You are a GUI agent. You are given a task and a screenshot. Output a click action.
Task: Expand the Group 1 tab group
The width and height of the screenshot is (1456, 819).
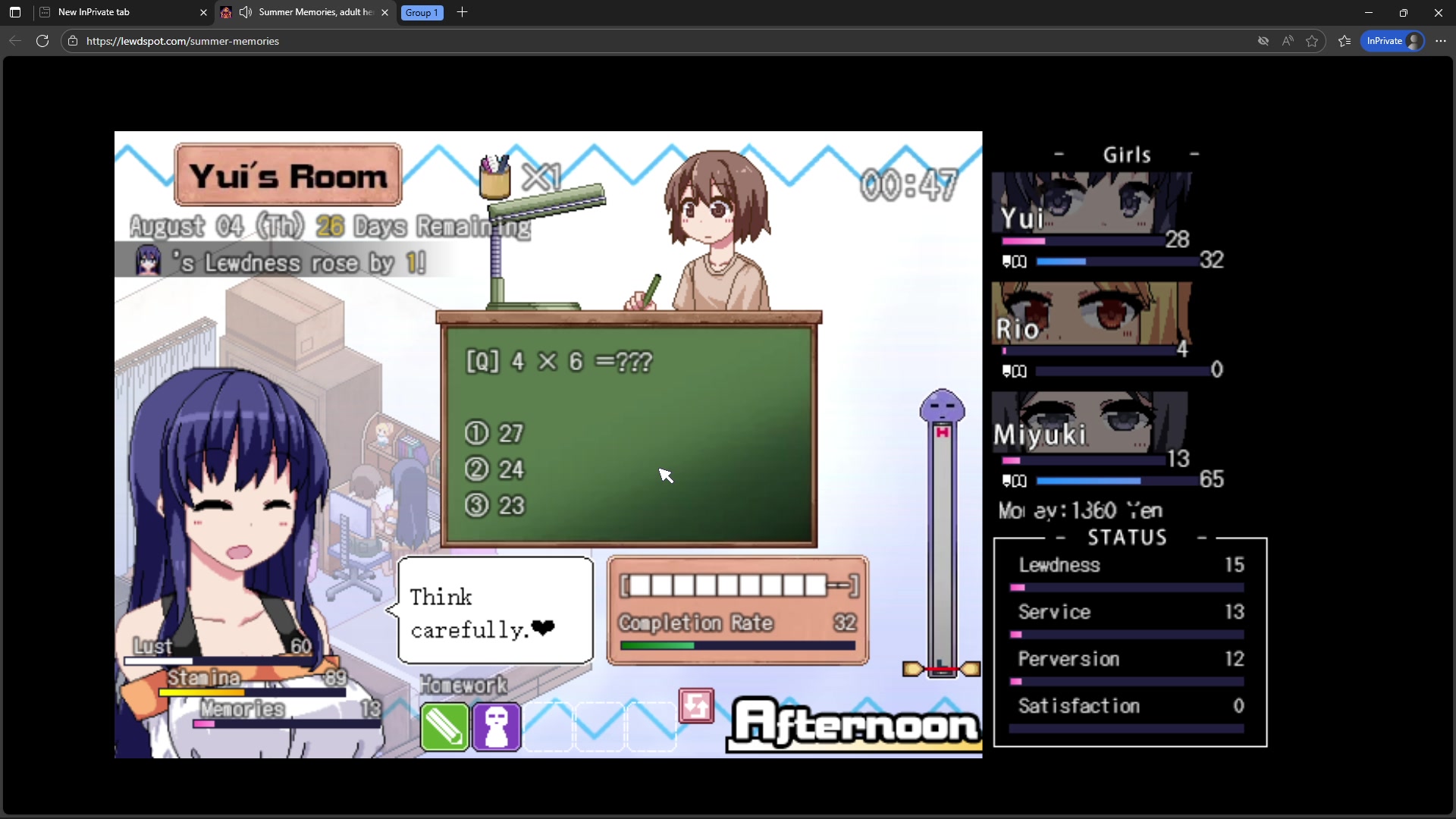pos(422,12)
